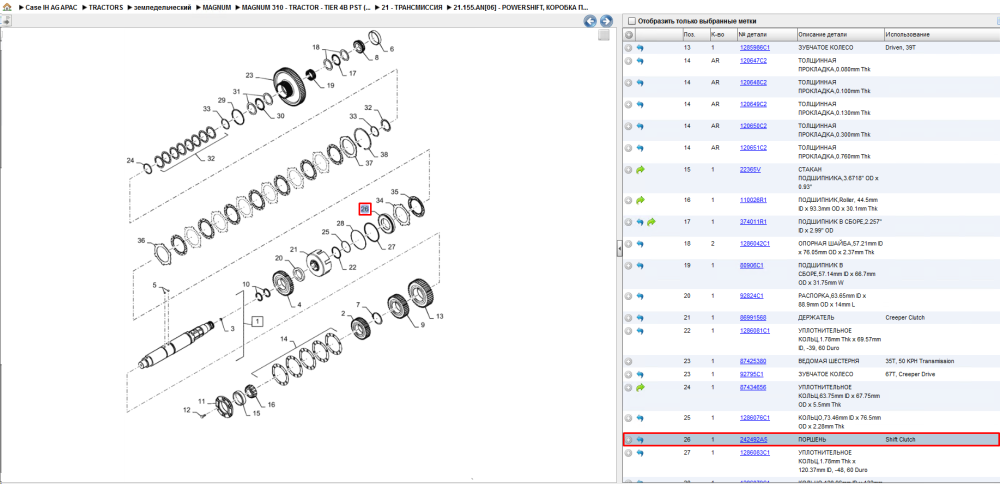
Task: Open 'земледельческий' breadcrumb
Action: coord(162,6)
